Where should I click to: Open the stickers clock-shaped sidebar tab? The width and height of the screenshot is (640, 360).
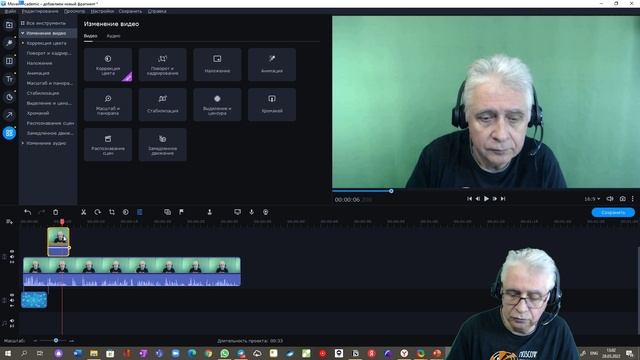[9, 97]
